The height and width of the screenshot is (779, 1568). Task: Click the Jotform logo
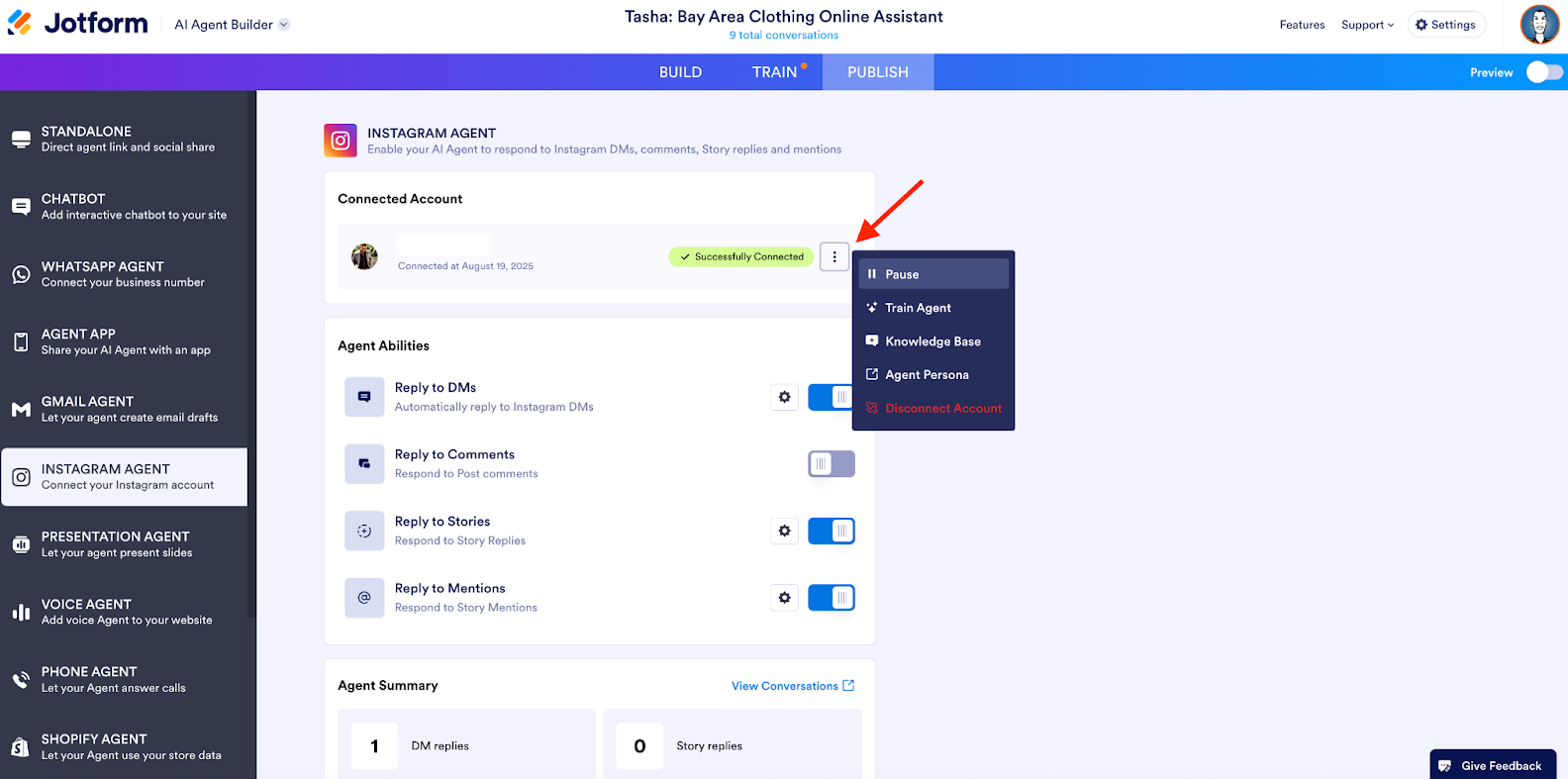point(77,23)
